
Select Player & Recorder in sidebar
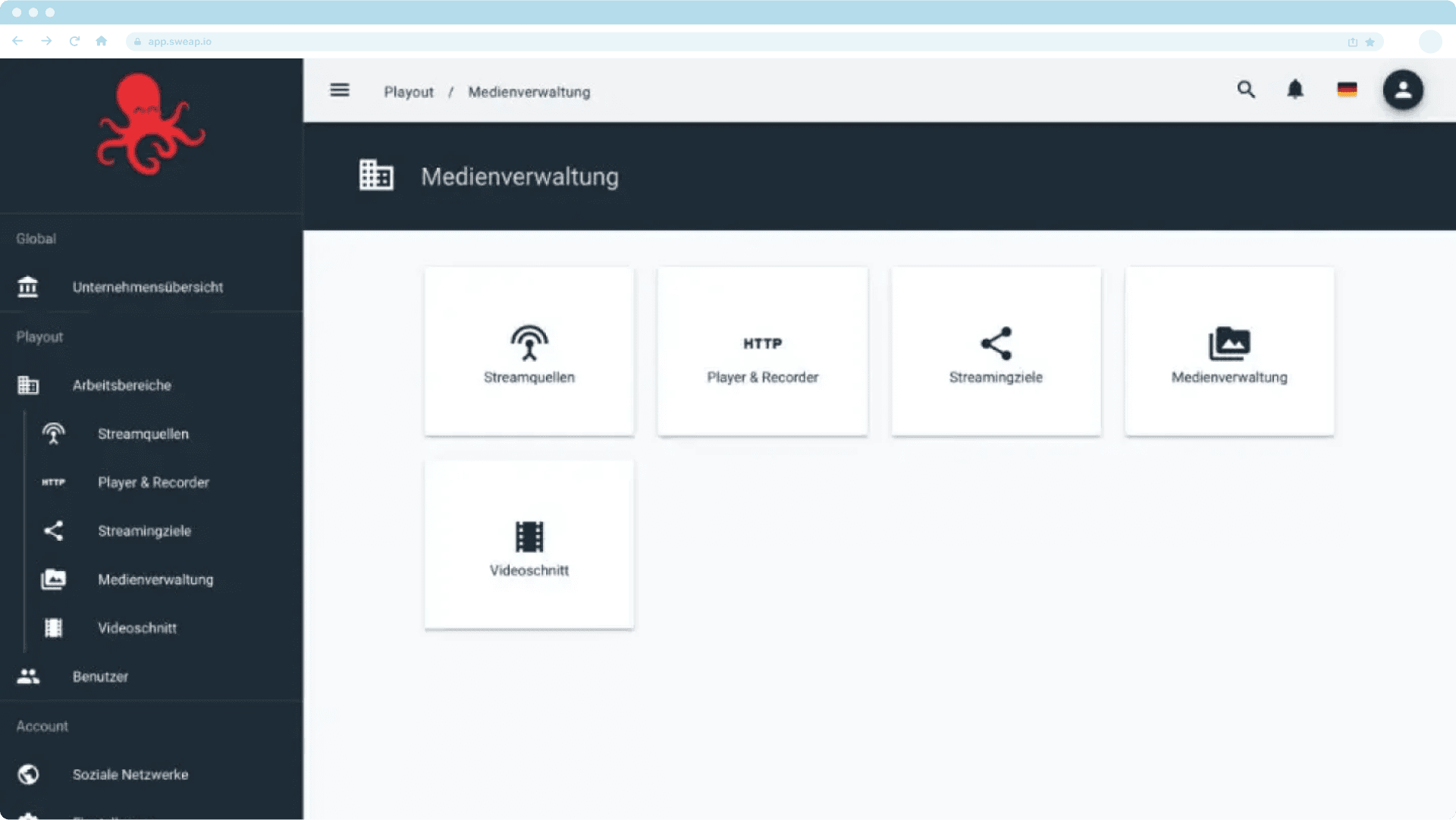tap(153, 482)
